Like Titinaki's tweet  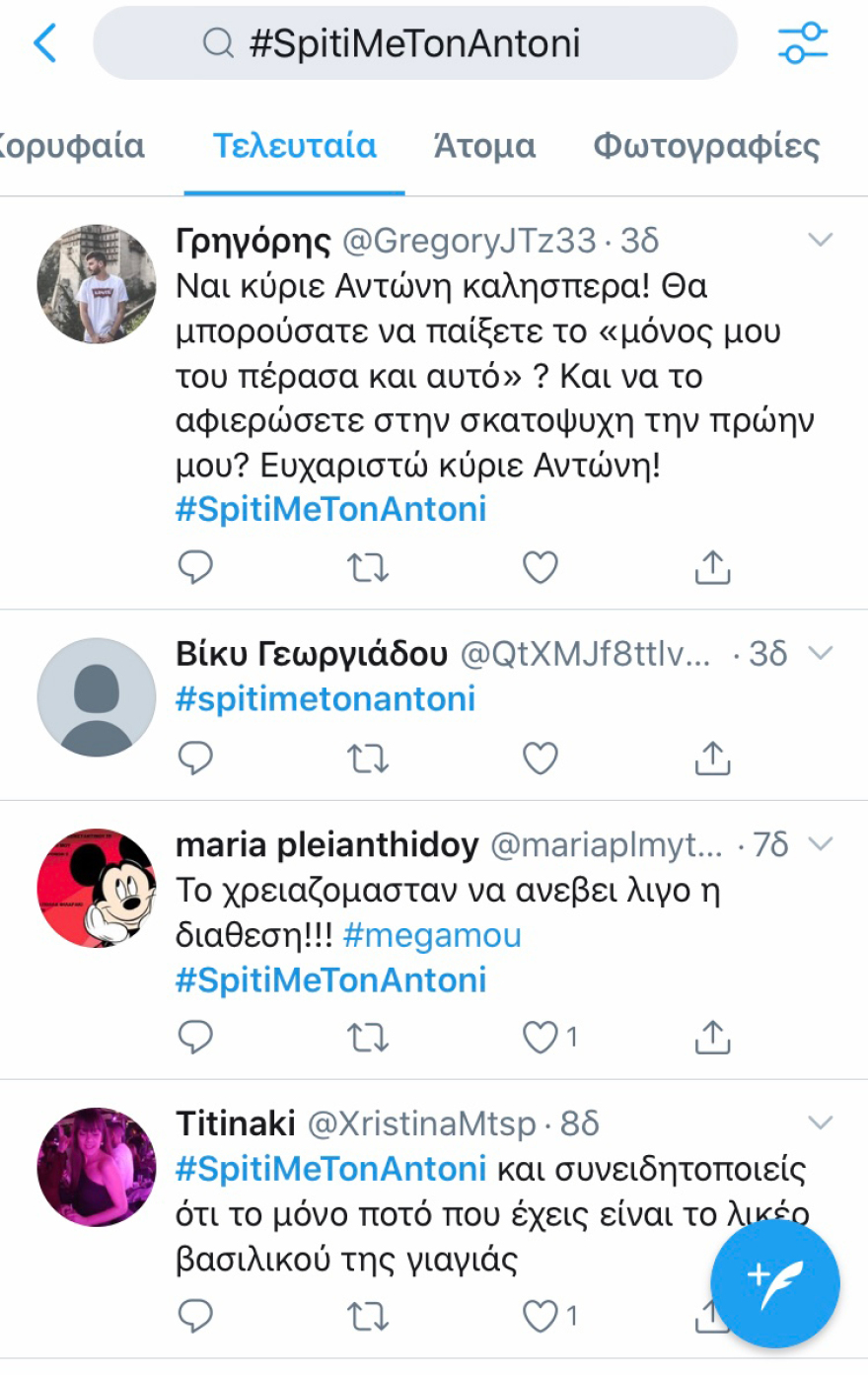(539, 1316)
